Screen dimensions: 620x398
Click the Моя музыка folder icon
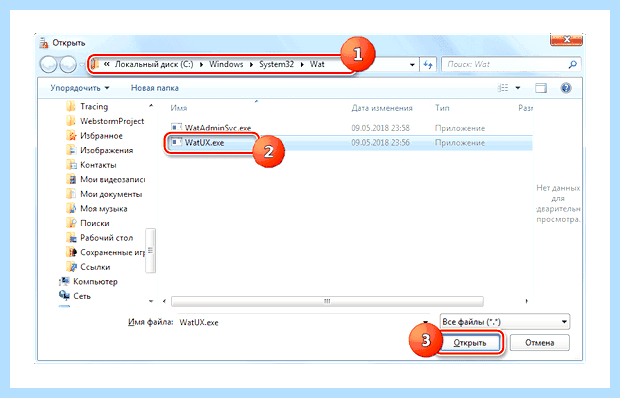(71, 209)
